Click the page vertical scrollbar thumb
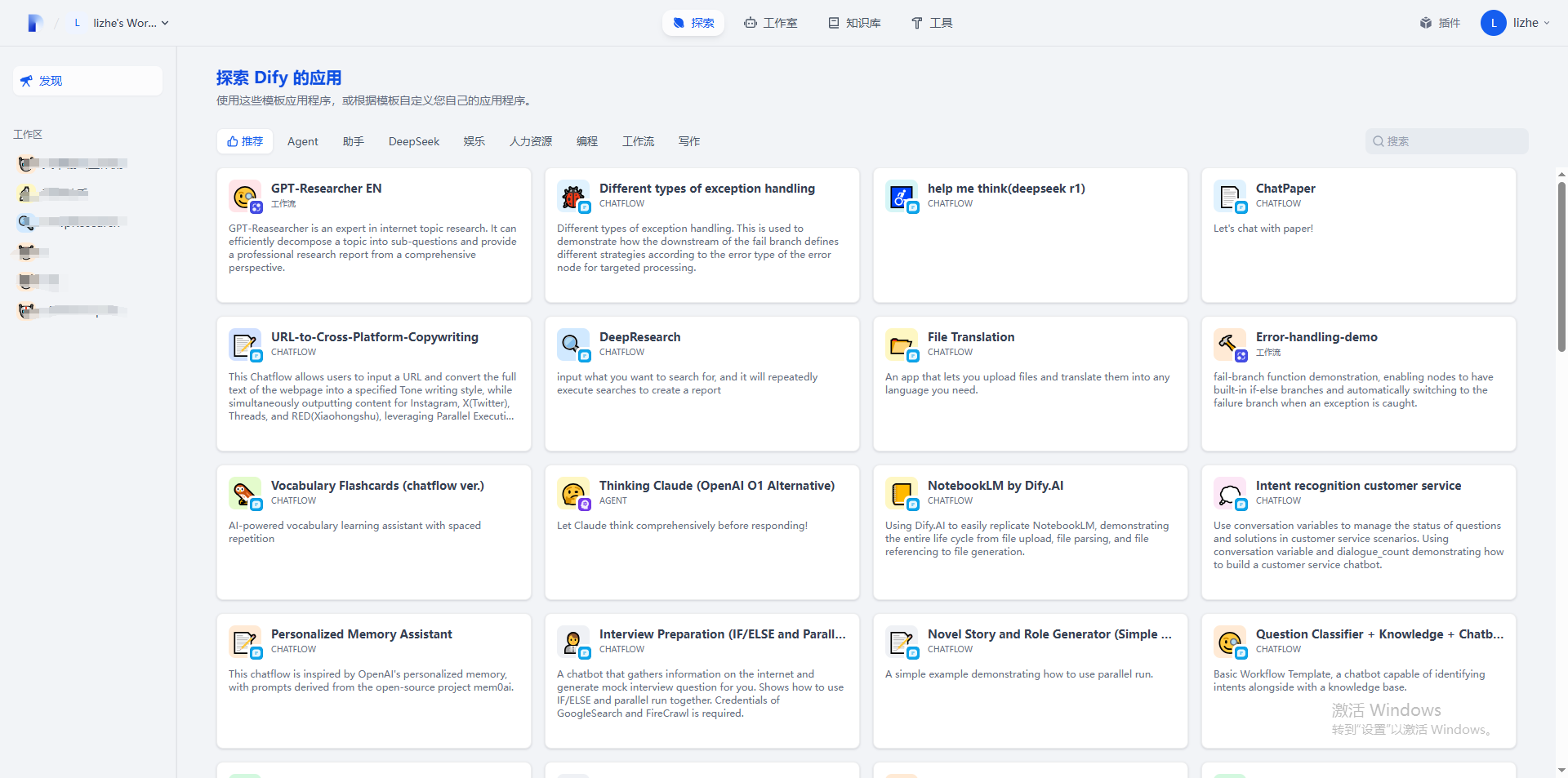This screenshot has width=1568, height=778. [x=1561, y=266]
